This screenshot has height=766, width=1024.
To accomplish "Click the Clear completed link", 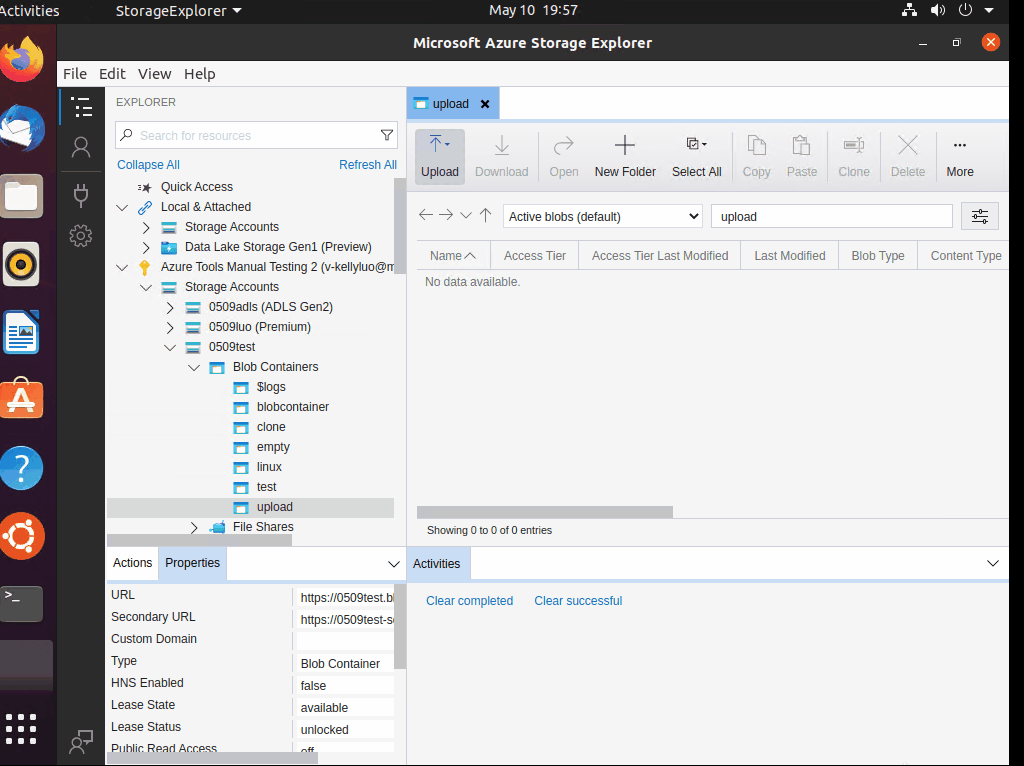I will coord(470,601).
